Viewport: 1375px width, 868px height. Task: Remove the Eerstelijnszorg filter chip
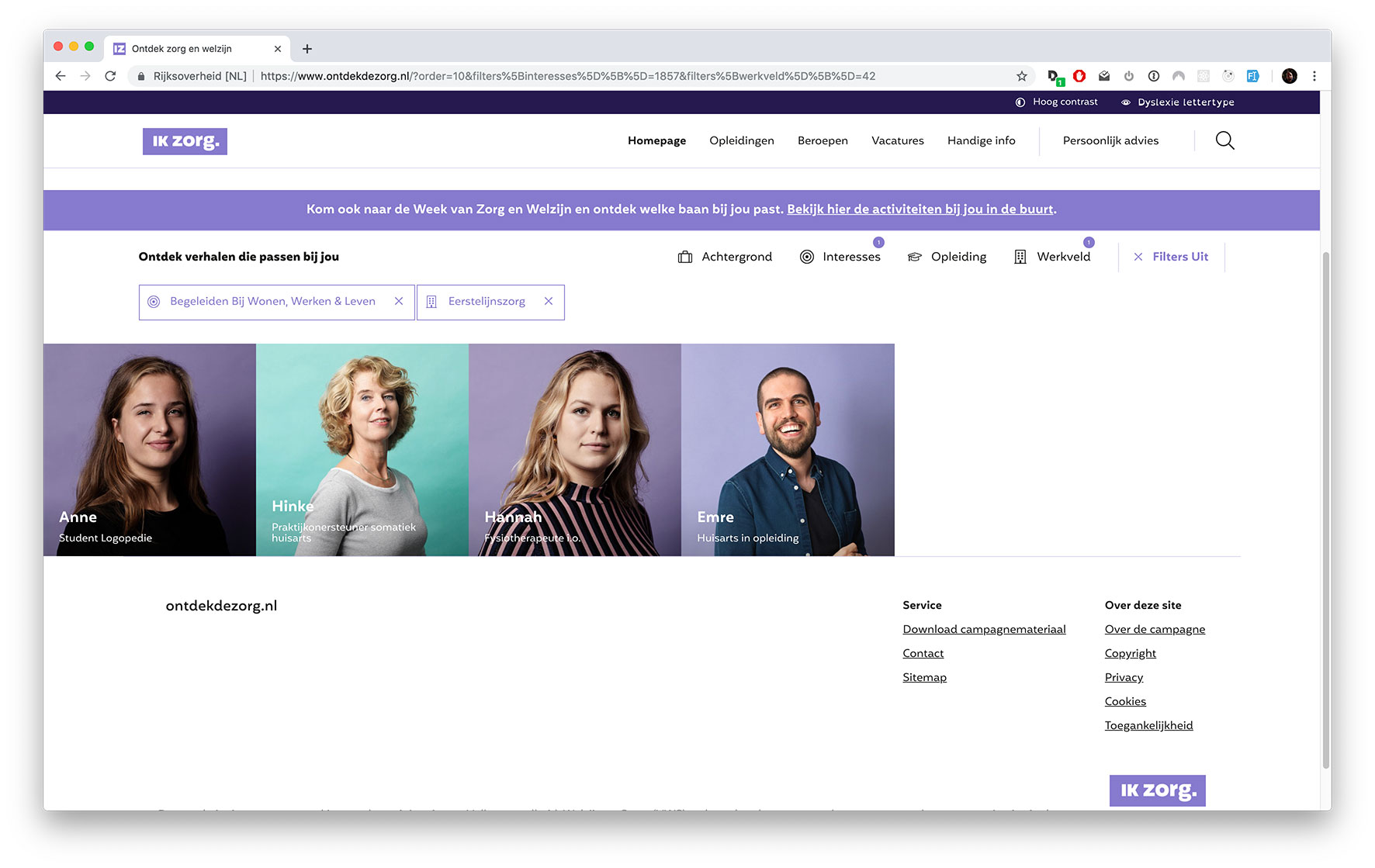pyautogui.click(x=549, y=302)
